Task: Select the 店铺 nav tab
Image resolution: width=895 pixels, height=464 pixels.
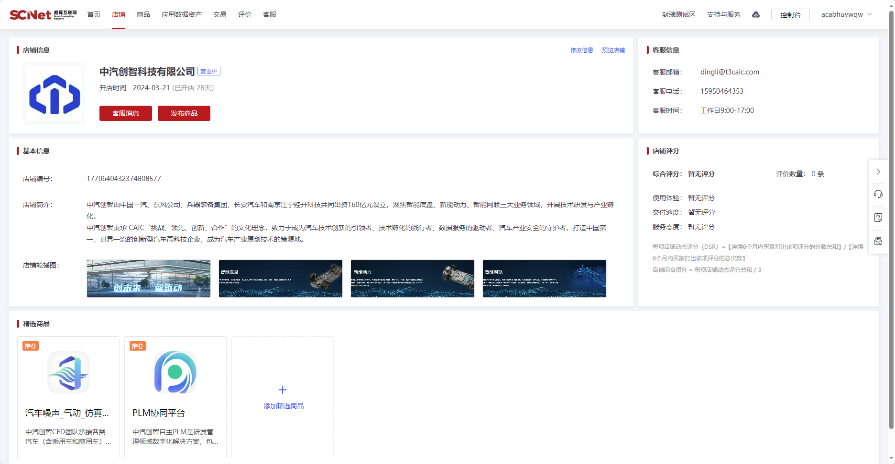Action: point(118,15)
